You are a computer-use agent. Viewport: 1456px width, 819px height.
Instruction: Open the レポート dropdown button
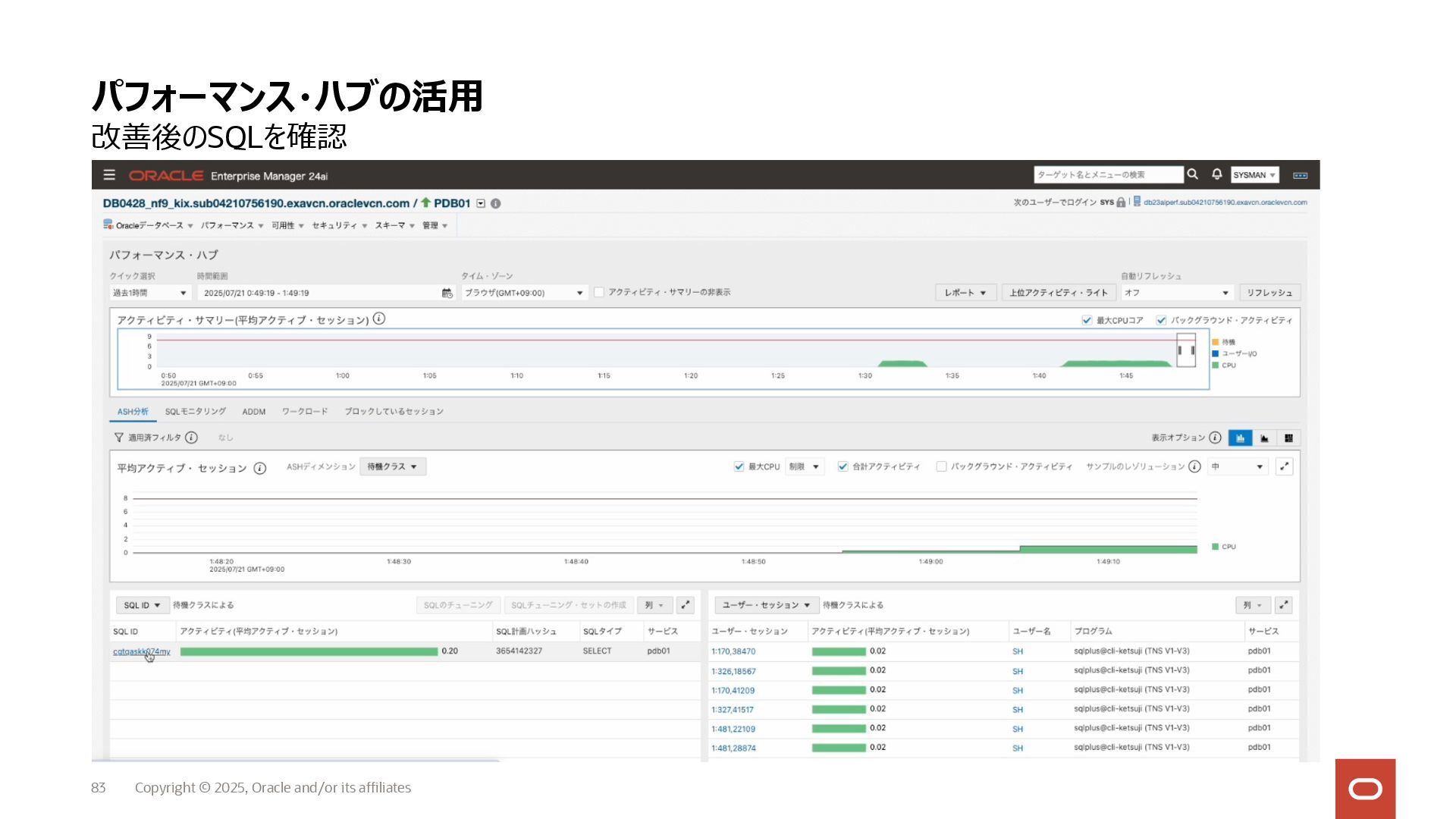[965, 293]
